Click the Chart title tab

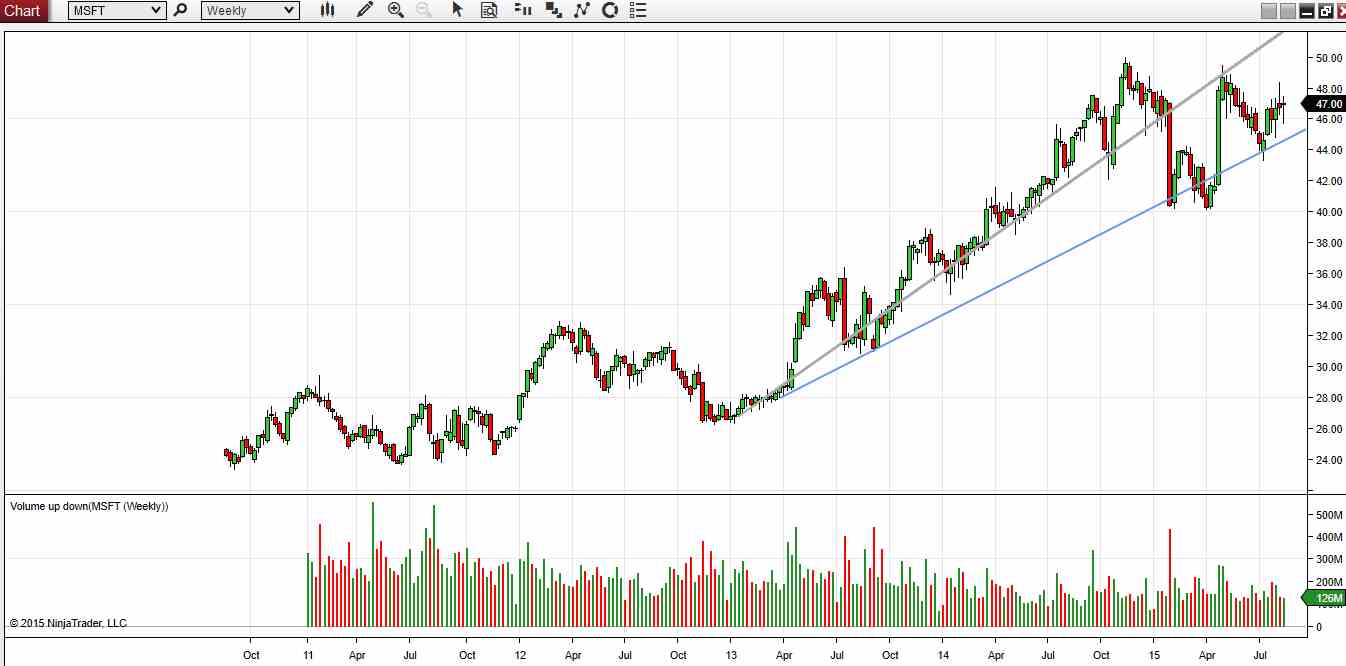[23, 10]
